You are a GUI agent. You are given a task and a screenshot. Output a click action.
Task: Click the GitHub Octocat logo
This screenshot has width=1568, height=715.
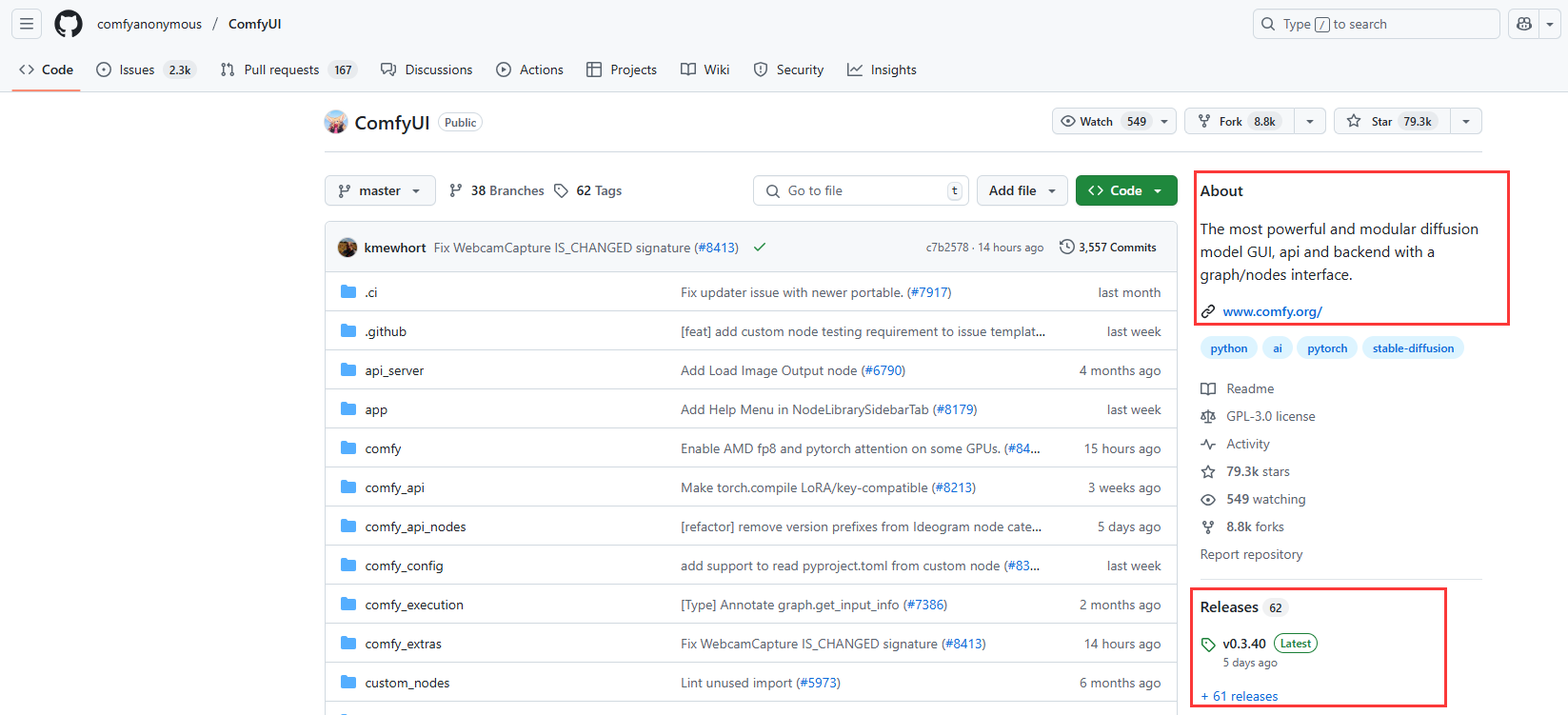[x=69, y=24]
